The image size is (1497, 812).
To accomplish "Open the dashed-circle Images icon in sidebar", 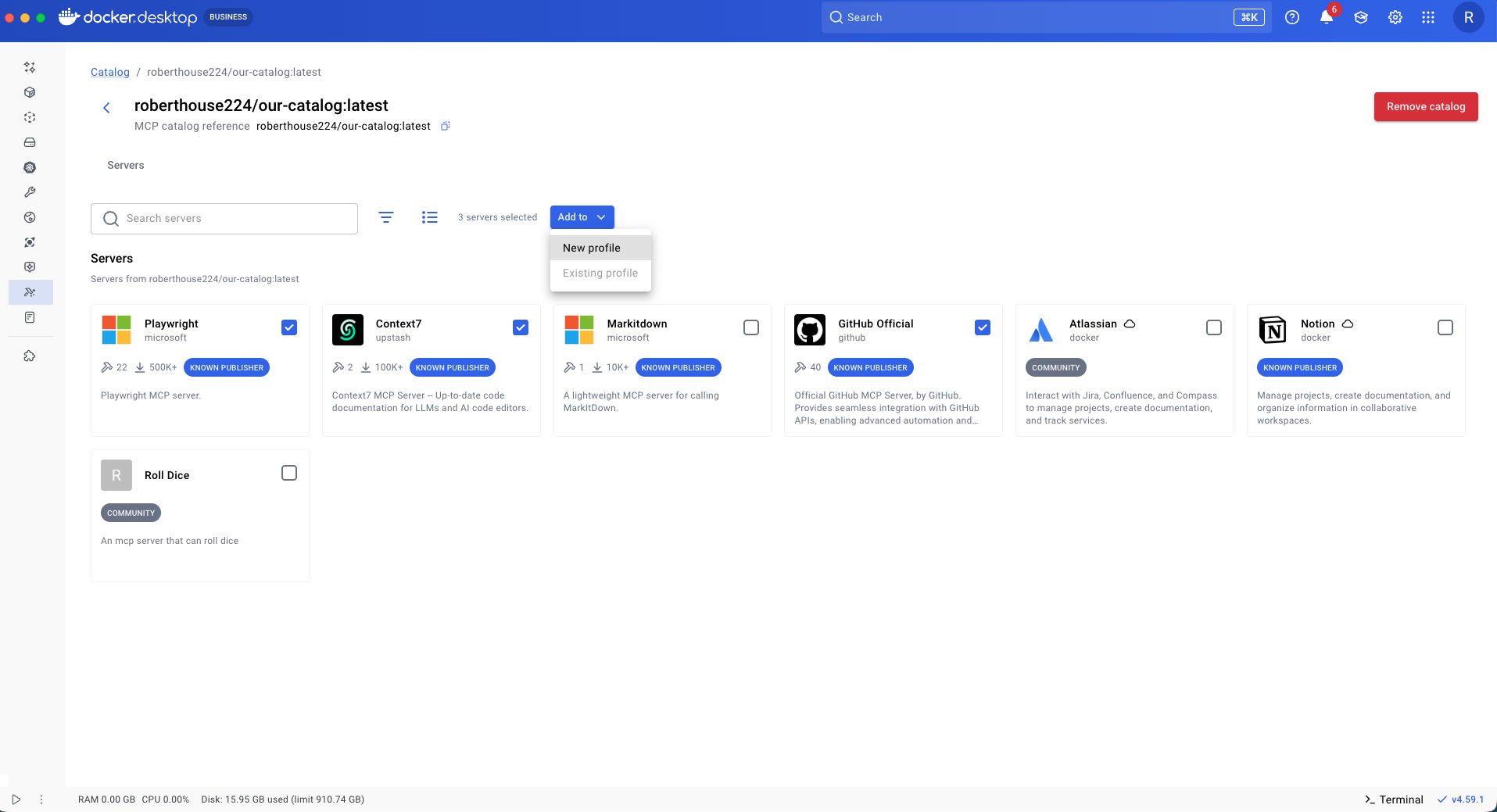I will (30, 117).
